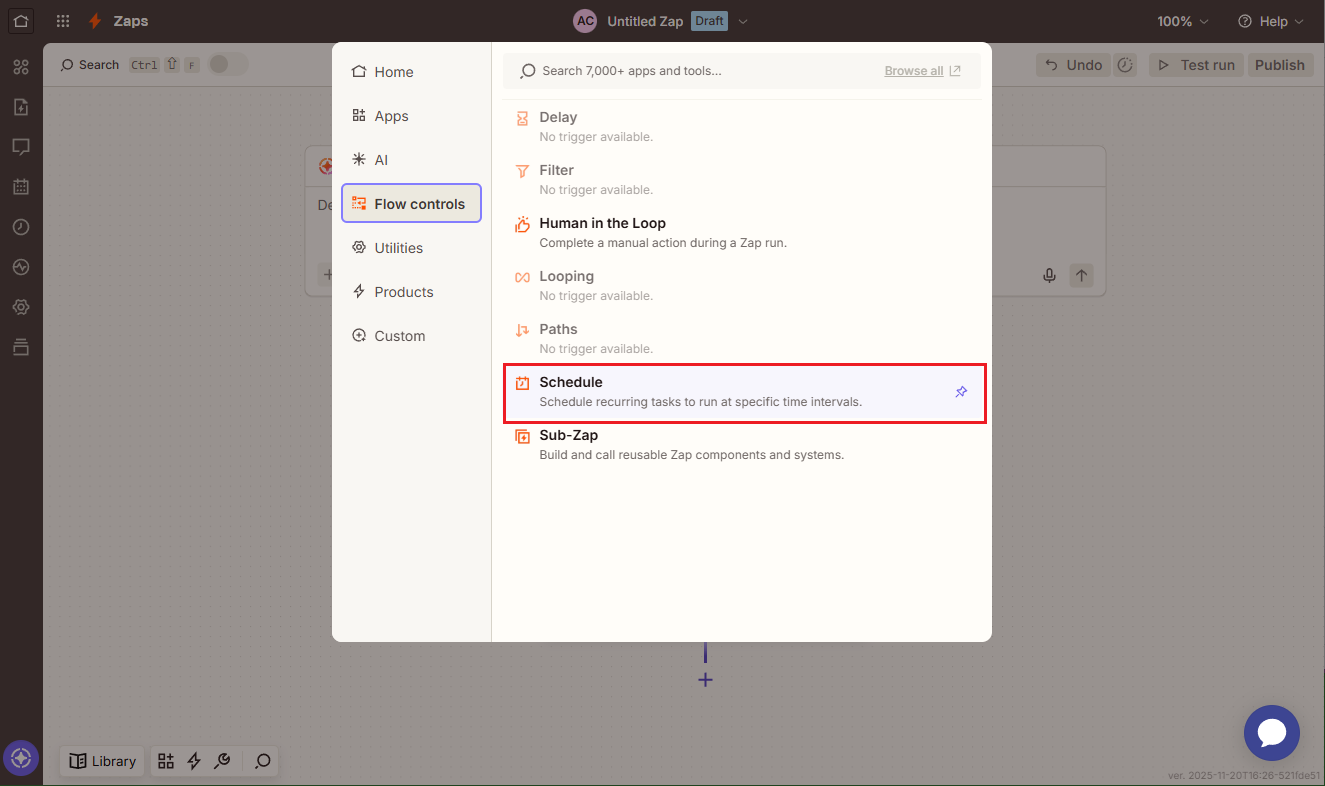1325x786 pixels.
Task: Click the Filter list item
Action: pyautogui.click(x=743, y=180)
